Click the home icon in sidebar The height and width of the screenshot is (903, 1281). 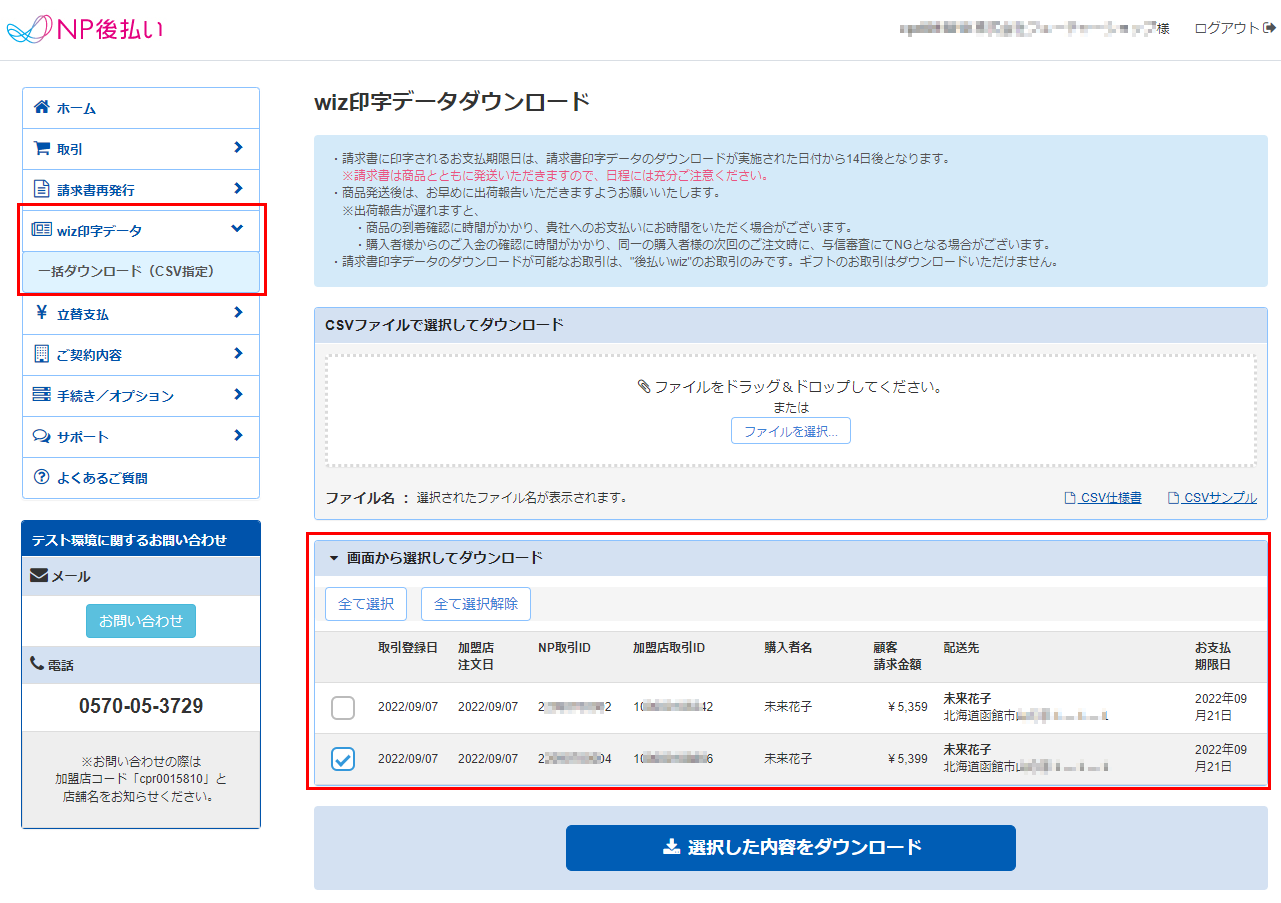(41, 107)
